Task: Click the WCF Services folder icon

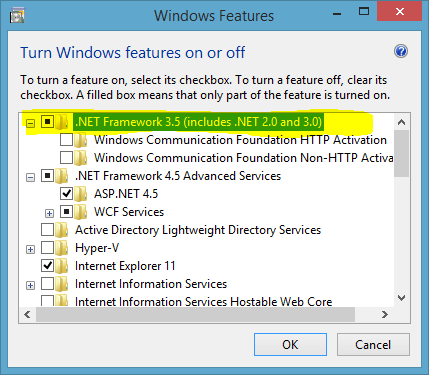Action: (x=81, y=212)
